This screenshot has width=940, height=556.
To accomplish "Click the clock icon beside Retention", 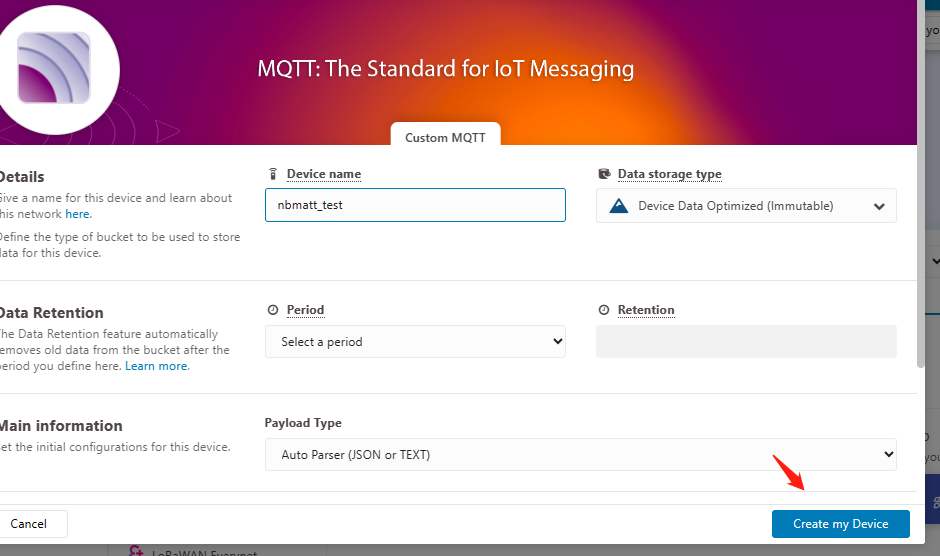I will tap(604, 310).
